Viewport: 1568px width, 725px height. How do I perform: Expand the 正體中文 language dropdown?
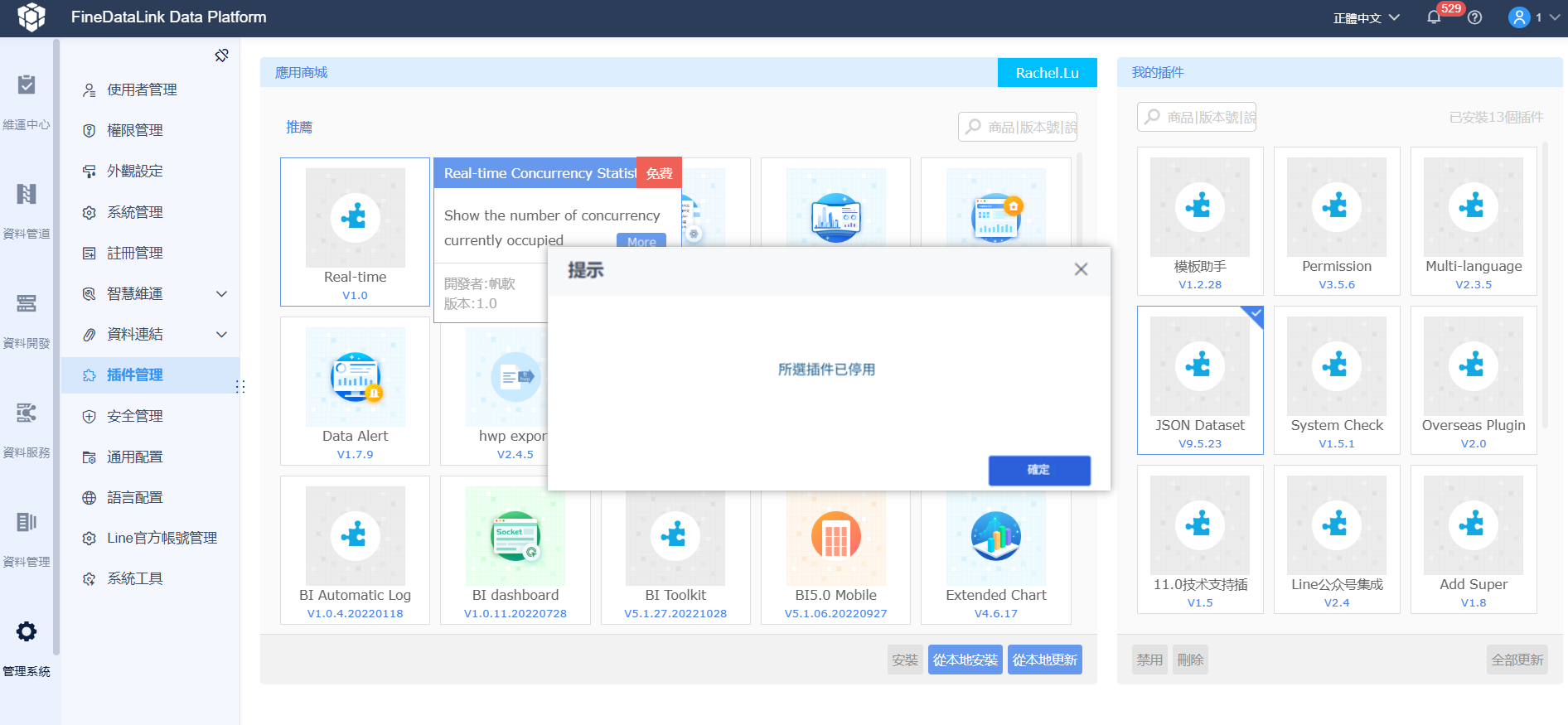(1366, 17)
